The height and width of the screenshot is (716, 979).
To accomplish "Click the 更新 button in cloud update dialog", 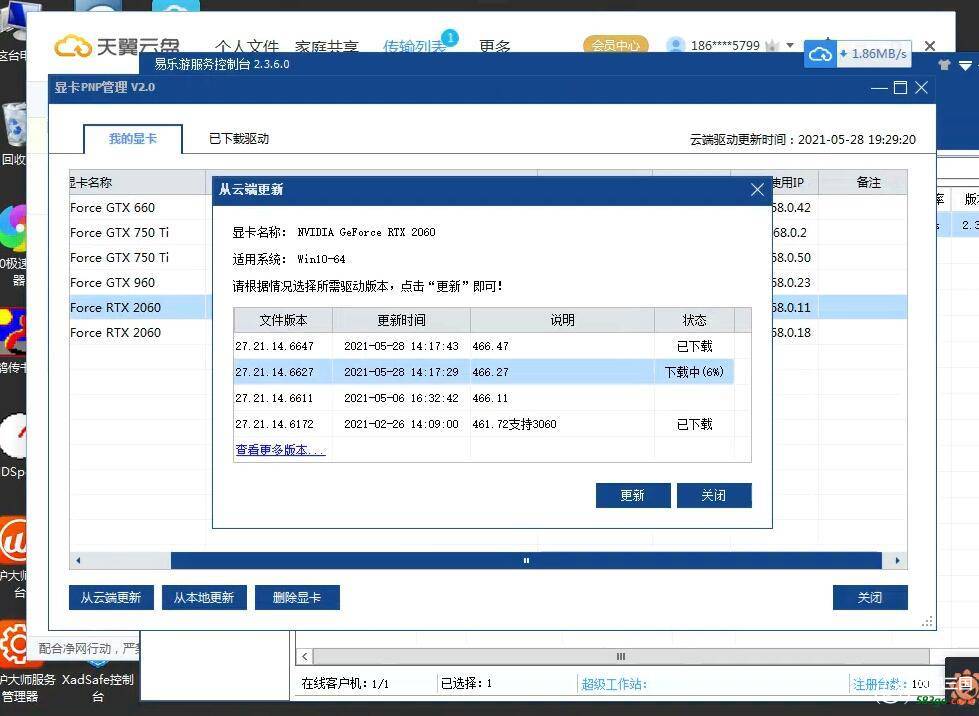I will [x=632, y=495].
